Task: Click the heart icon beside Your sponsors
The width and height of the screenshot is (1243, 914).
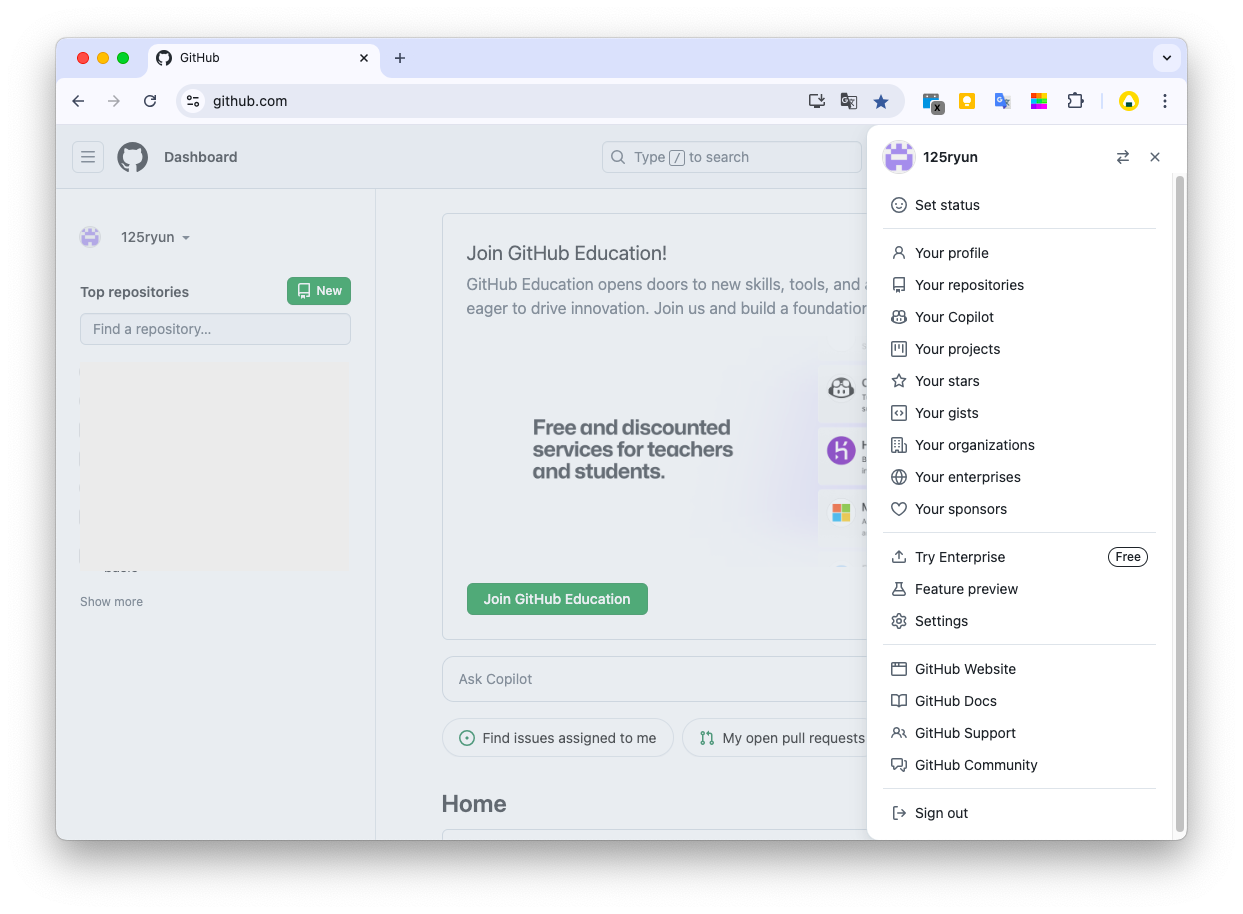Action: pyautogui.click(x=899, y=509)
